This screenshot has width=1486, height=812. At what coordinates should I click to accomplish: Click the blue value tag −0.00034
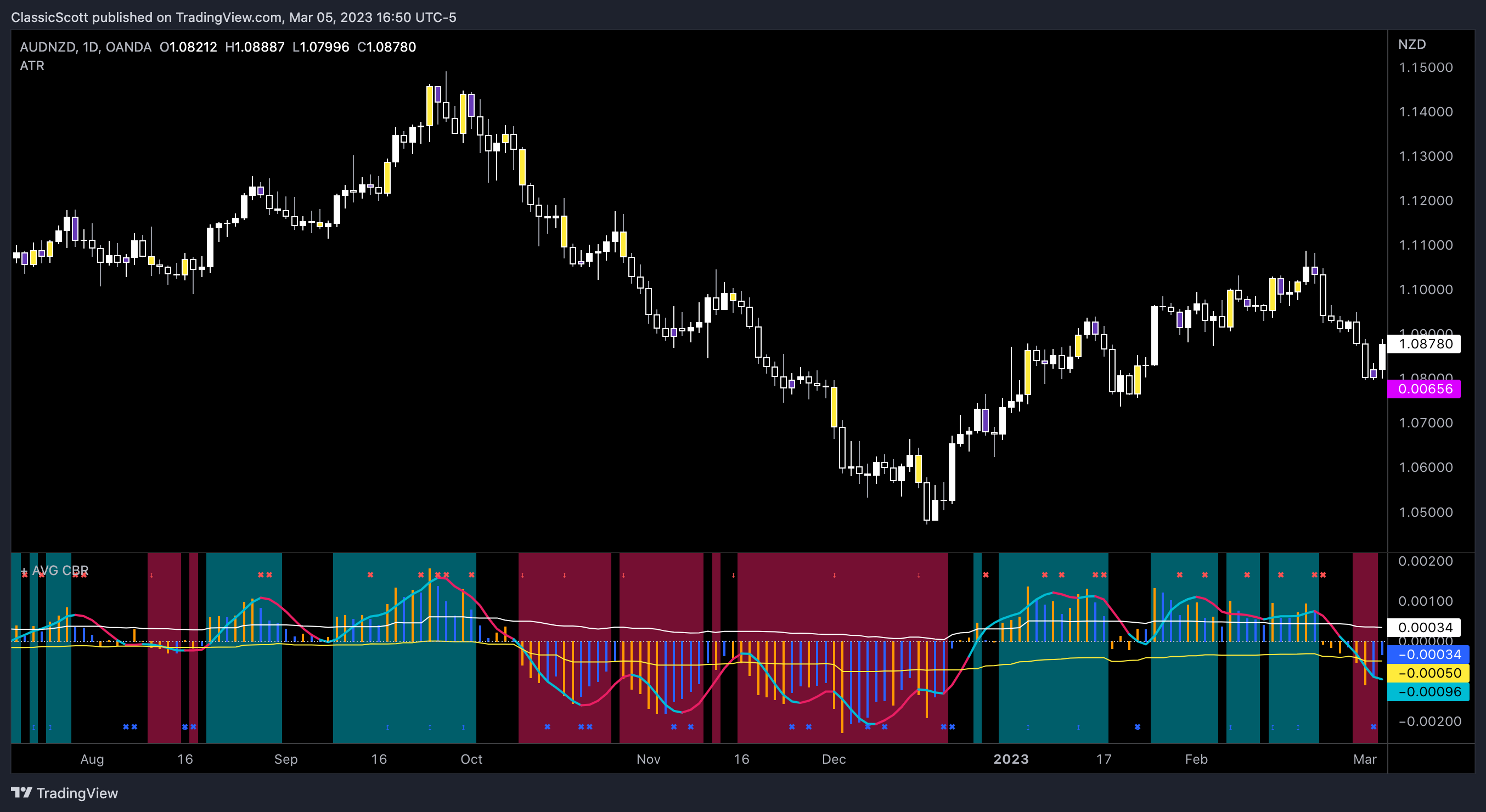[x=1428, y=654]
